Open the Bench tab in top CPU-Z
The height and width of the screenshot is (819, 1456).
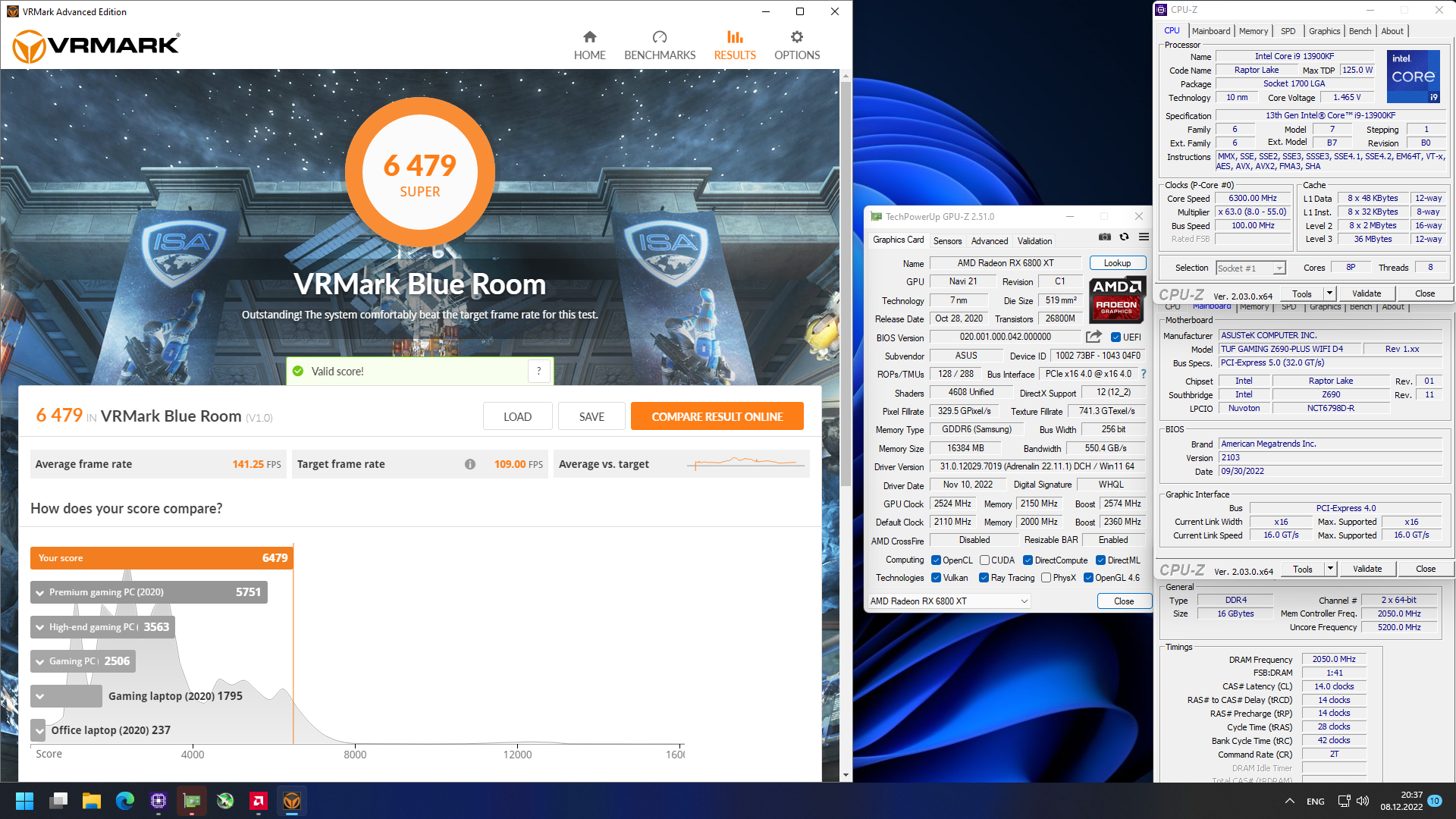1360,31
